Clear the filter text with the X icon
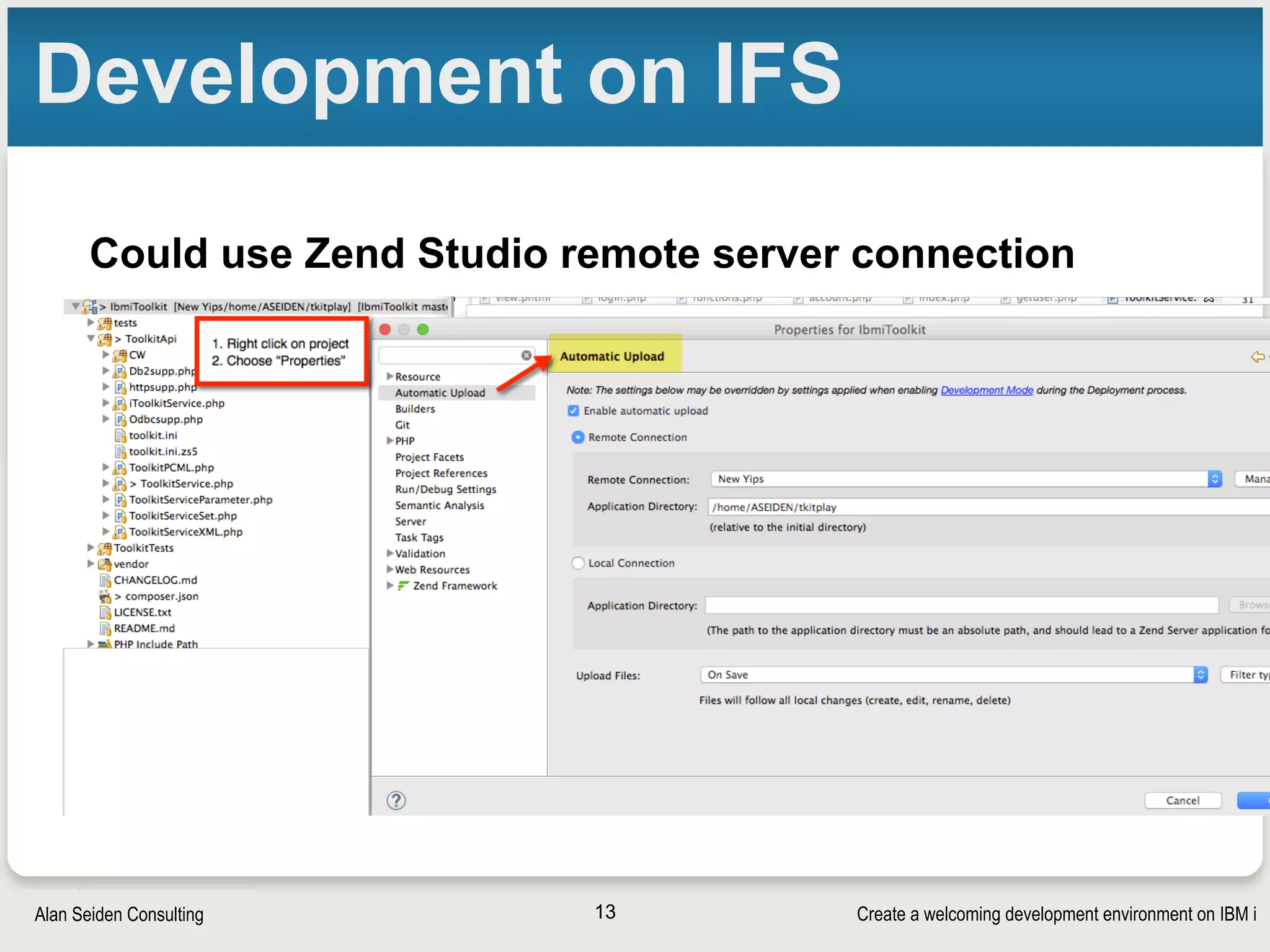Image resolution: width=1270 pixels, height=952 pixels. click(526, 355)
